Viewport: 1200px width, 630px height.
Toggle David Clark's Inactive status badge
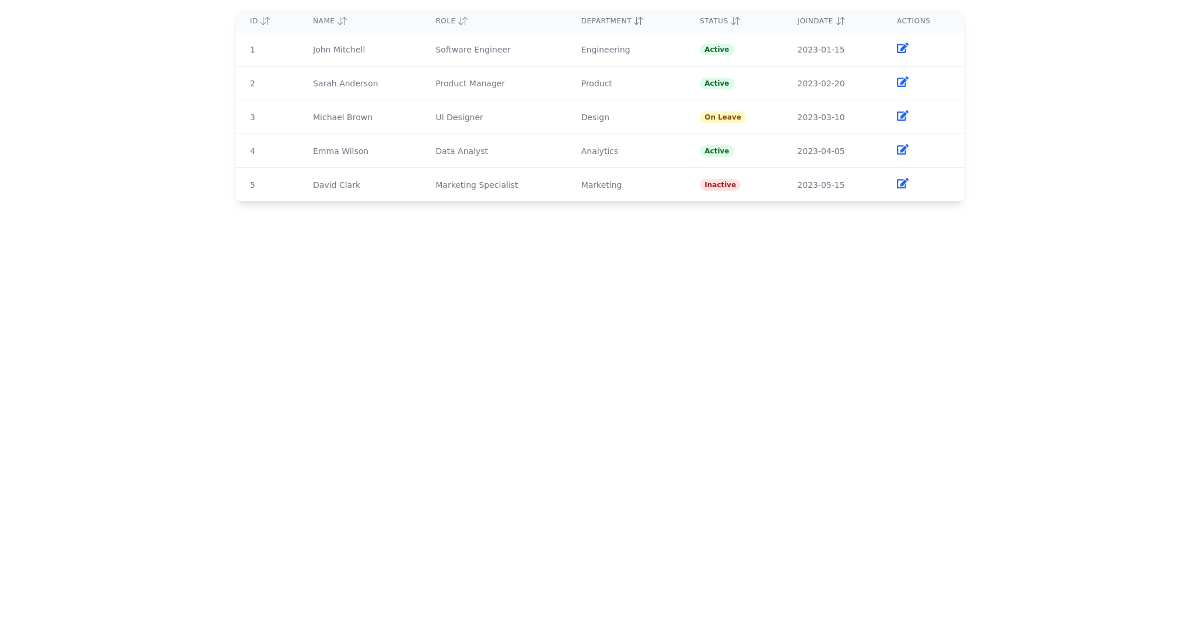pyautogui.click(x=720, y=185)
